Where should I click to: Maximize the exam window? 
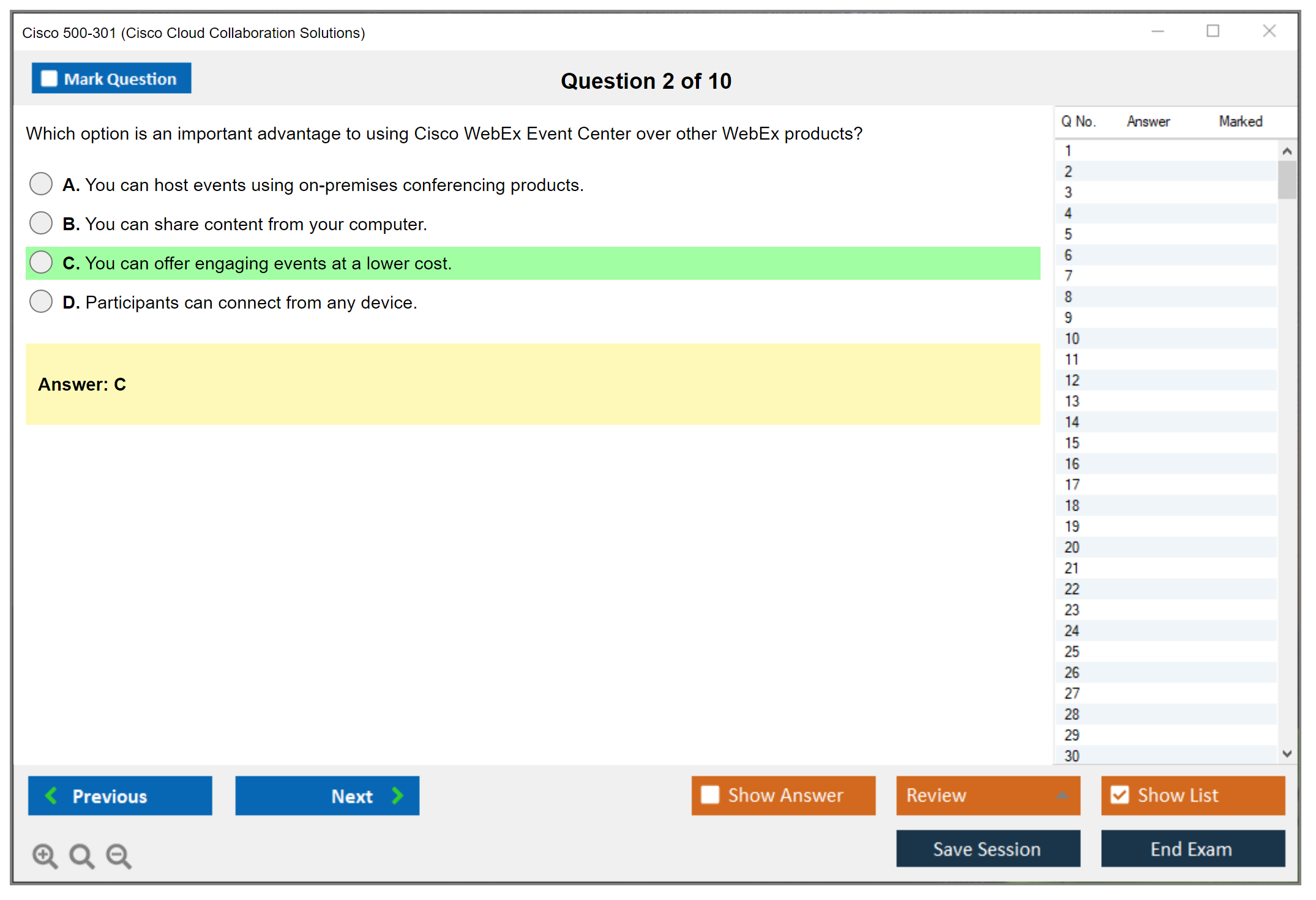1213,31
